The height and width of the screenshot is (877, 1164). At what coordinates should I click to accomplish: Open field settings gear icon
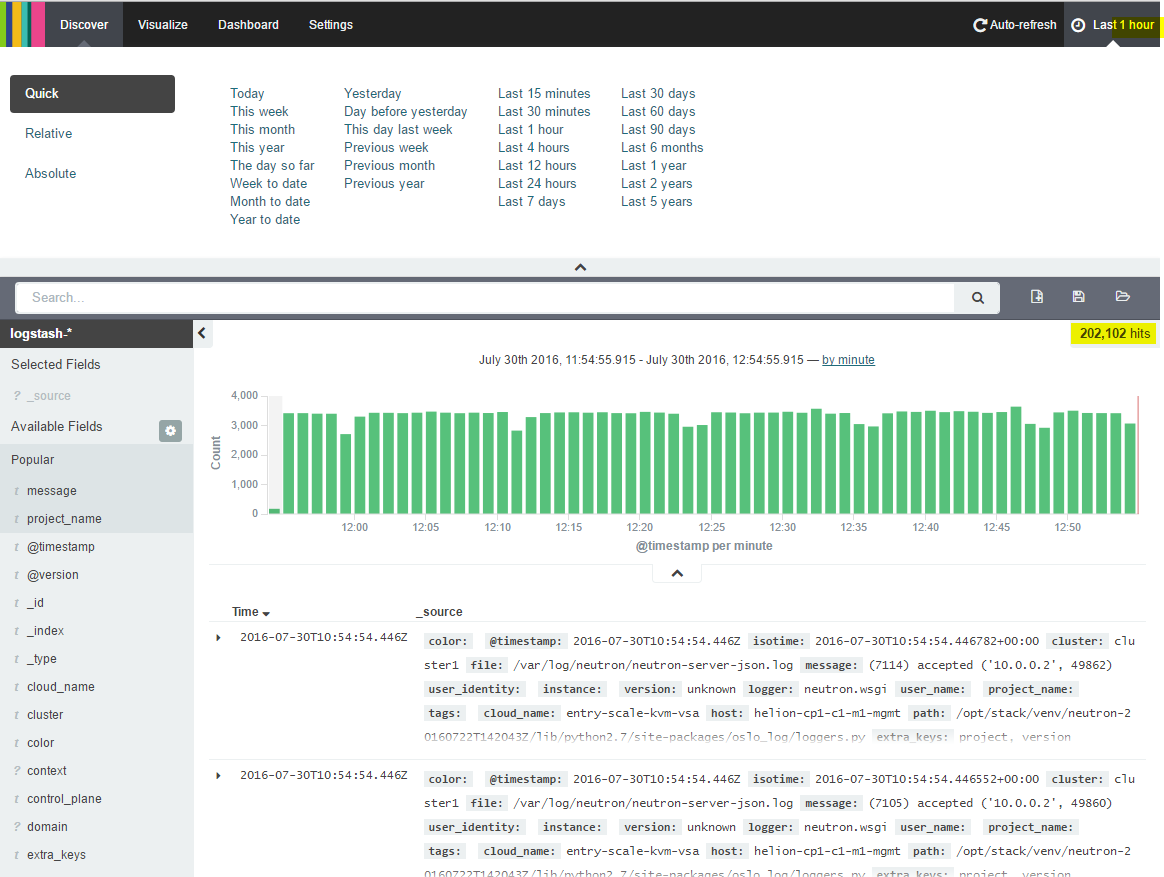[170, 431]
